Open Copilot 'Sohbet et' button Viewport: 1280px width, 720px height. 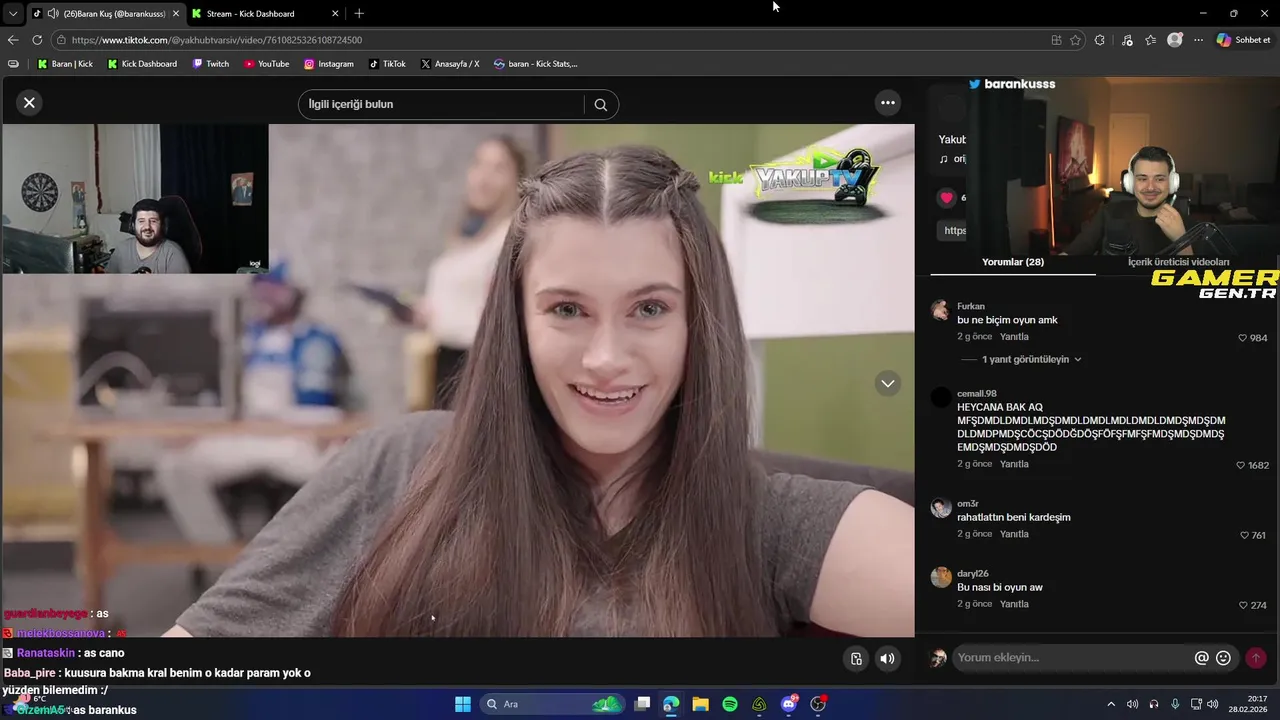(1243, 40)
